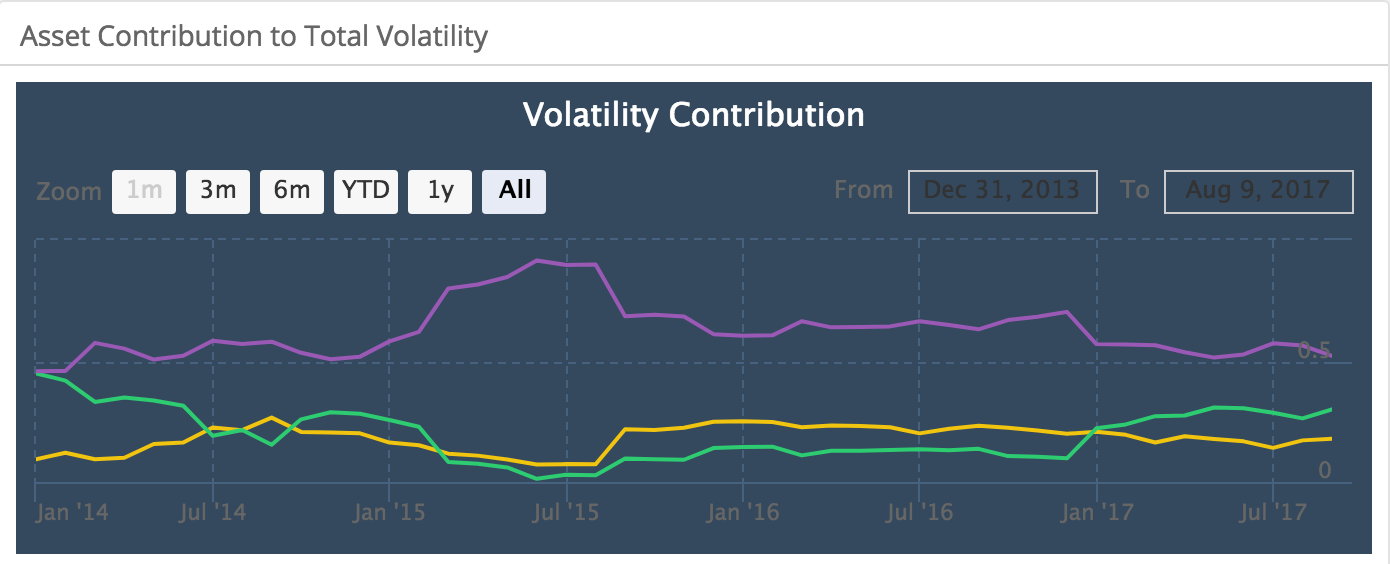Click green line's low point near Jul '15

[538, 478]
